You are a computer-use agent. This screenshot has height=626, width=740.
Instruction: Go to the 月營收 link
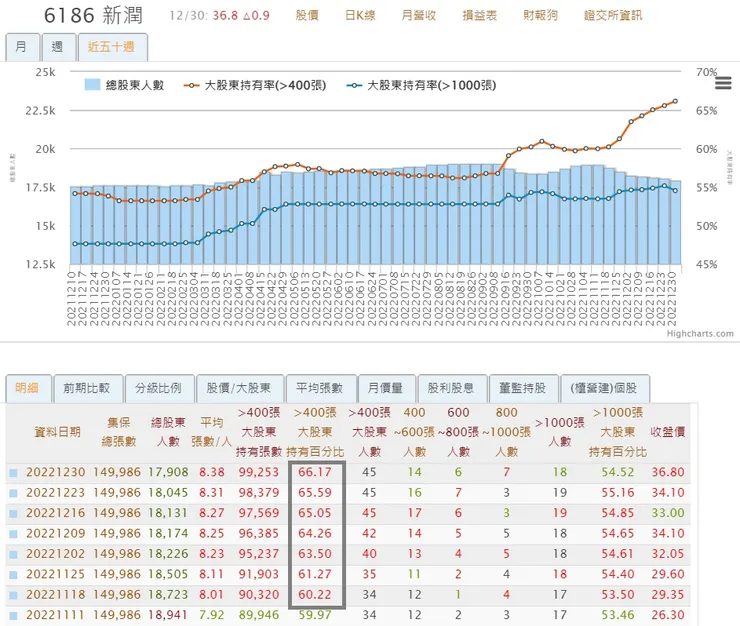(419, 16)
